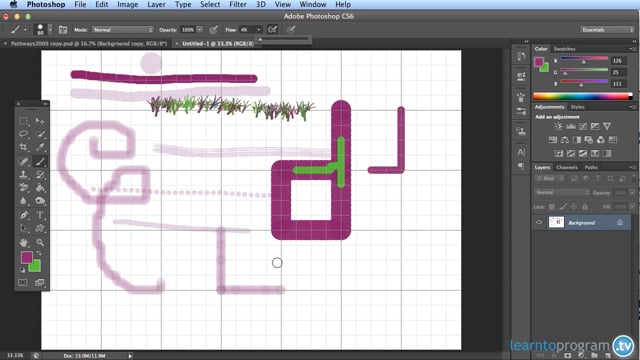
Task: Select the Paint Bucket tool
Action: click(x=40, y=188)
